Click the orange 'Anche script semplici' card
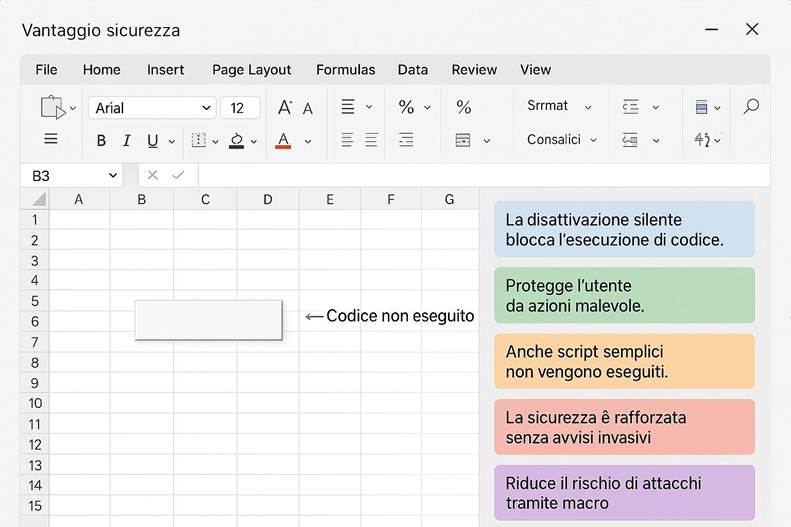Image resolution: width=791 pixels, height=527 pixels. click(x=625, y=362)
